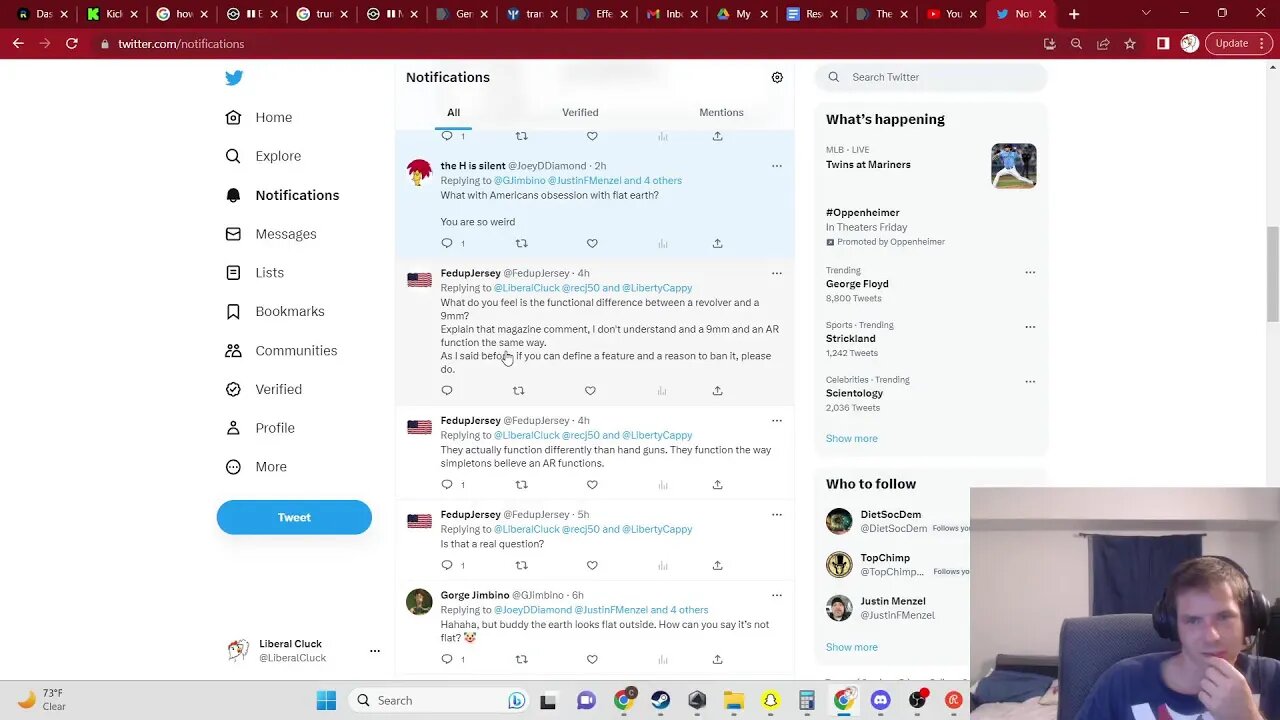Select the All notifications tab
The width and height of the screenshot is (1280, 720).
(453, 112)
